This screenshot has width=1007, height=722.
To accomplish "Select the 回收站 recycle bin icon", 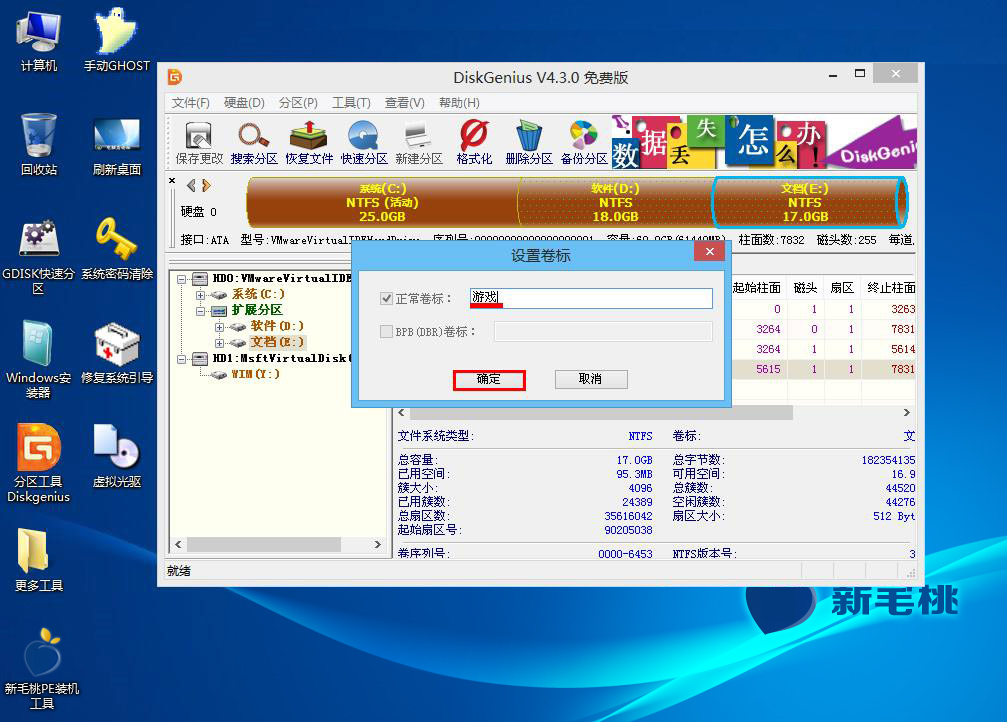I will coord(39,145).
